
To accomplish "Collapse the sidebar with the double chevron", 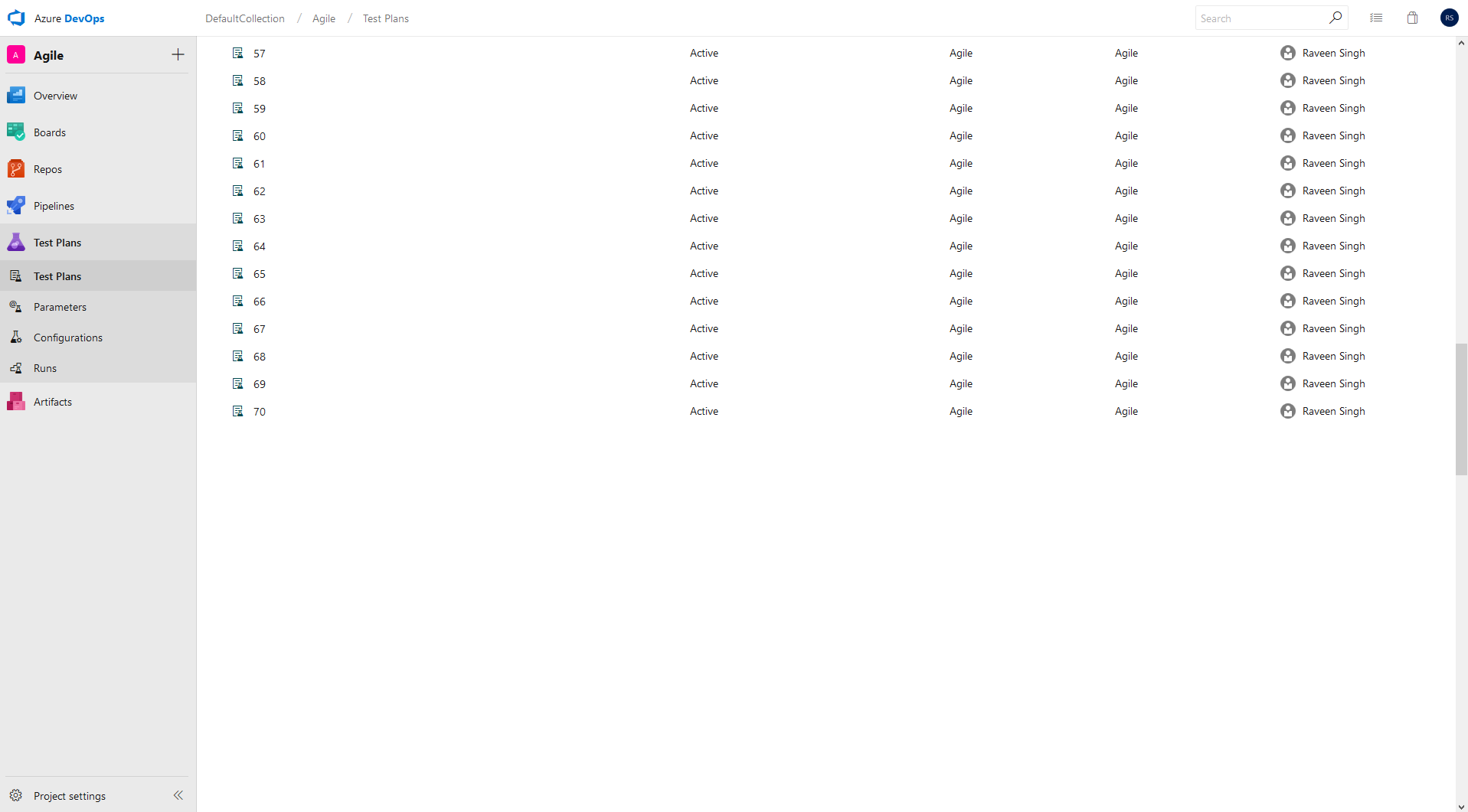I will 178,795.
